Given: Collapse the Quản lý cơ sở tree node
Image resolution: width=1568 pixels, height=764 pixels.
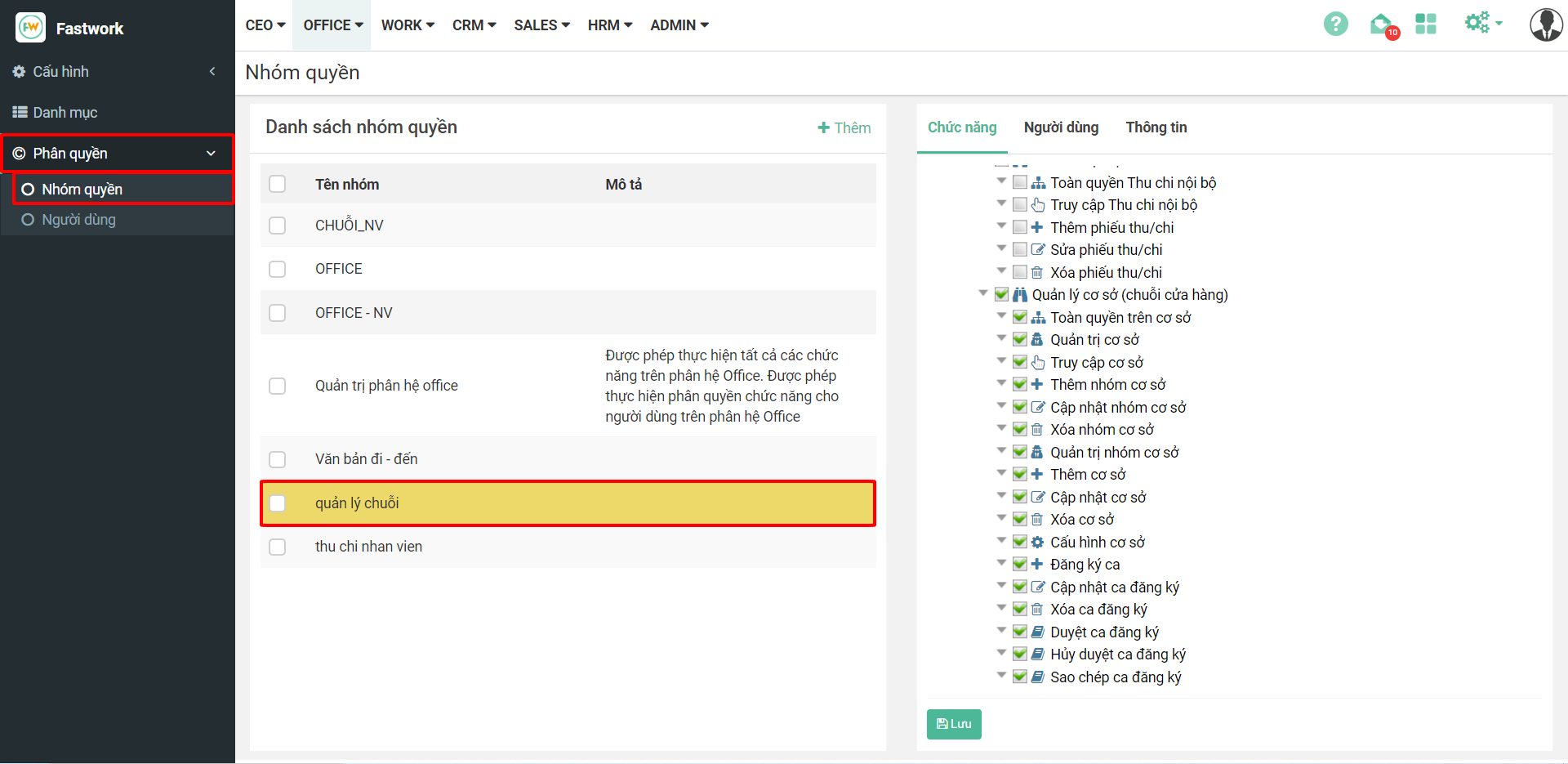Looking at the screenshot, I should point(983,293).
